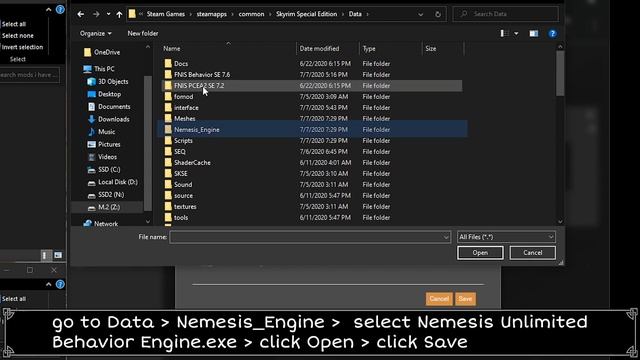Click Skyrim Special Edition in the breadcrumb
Screen dimensions: 640x360
tap(307, 14)
